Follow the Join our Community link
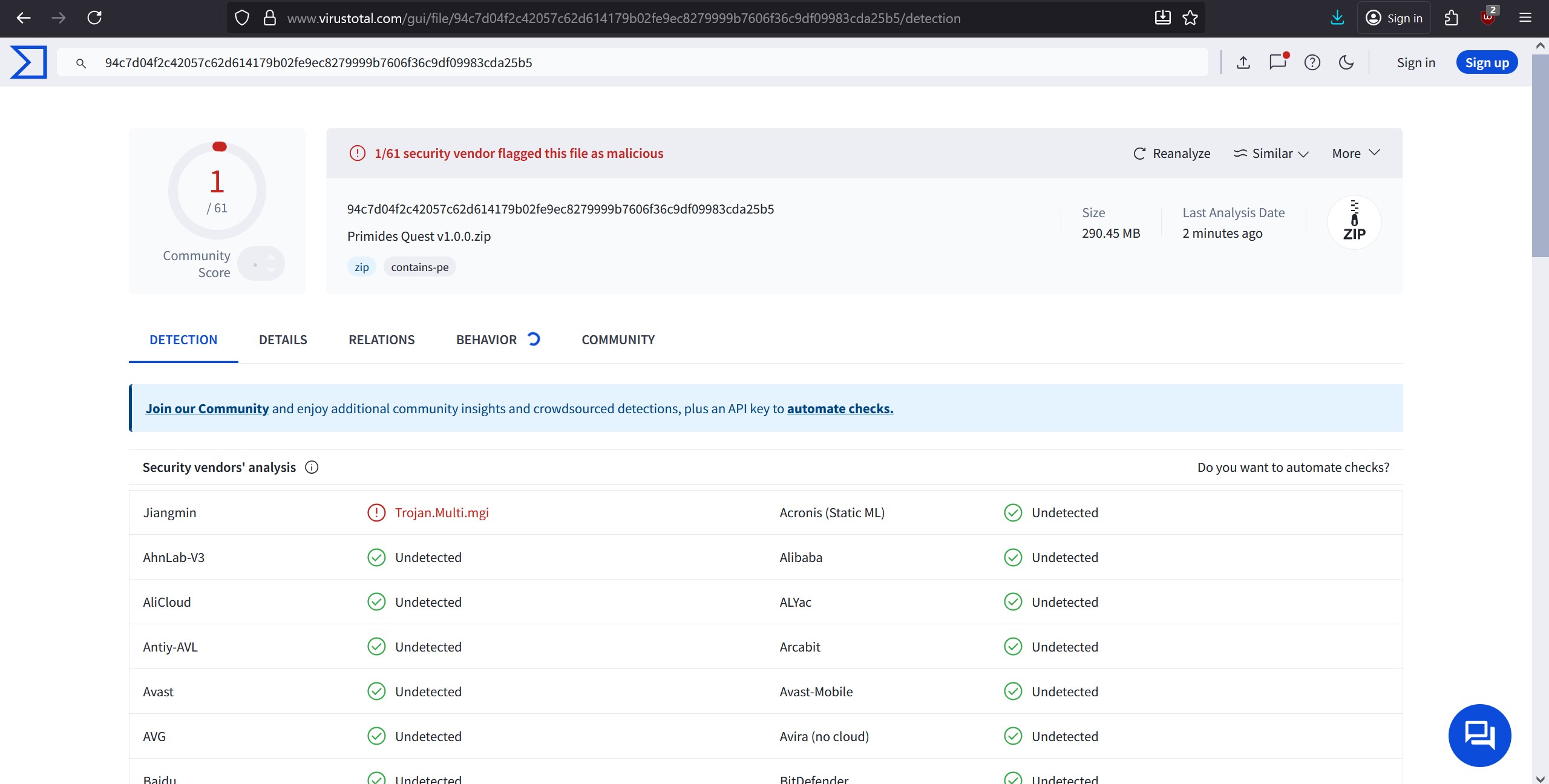Screen dimensions: 1549x784 point(207,409)
